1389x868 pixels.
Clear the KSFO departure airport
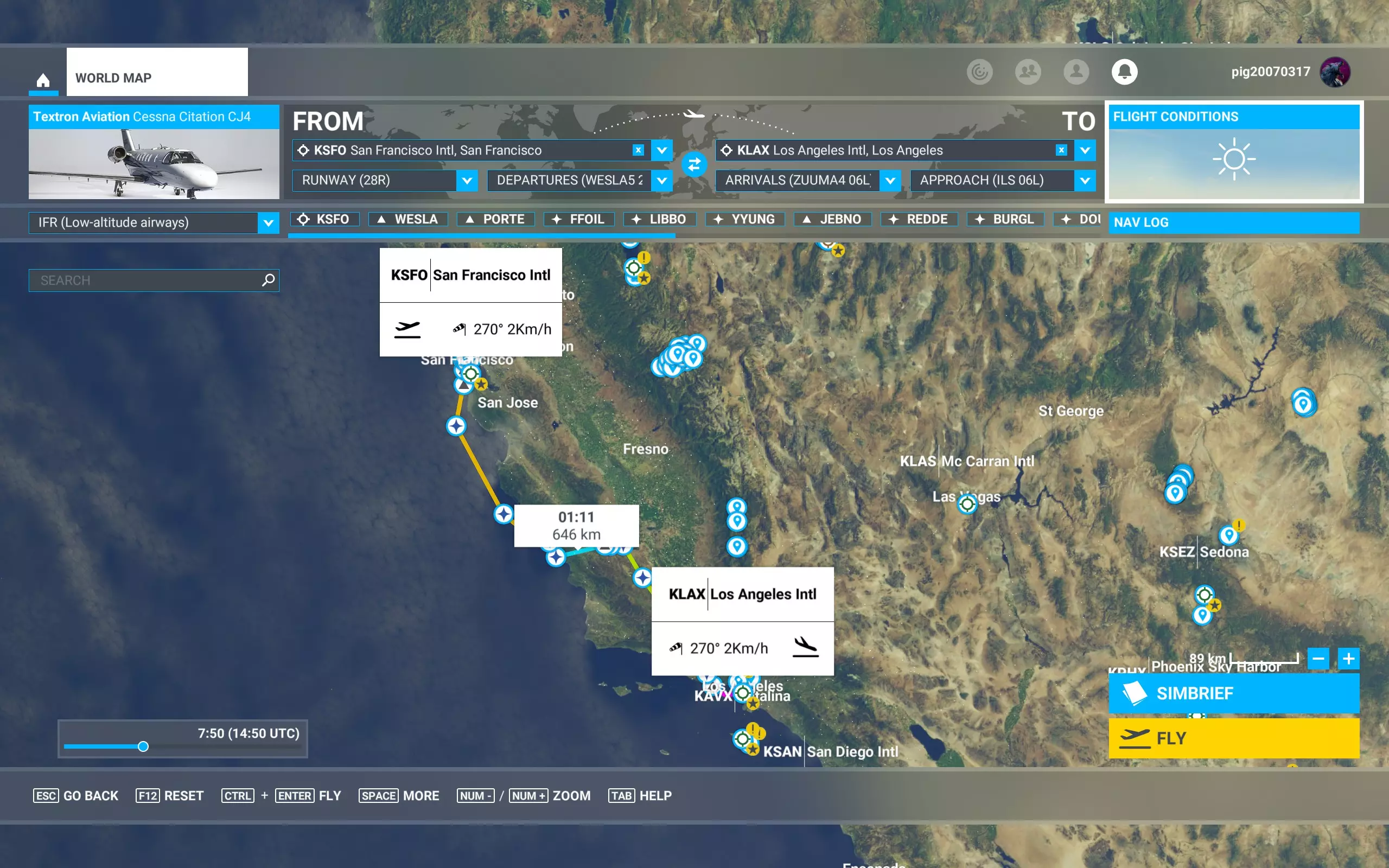[638, 150]
